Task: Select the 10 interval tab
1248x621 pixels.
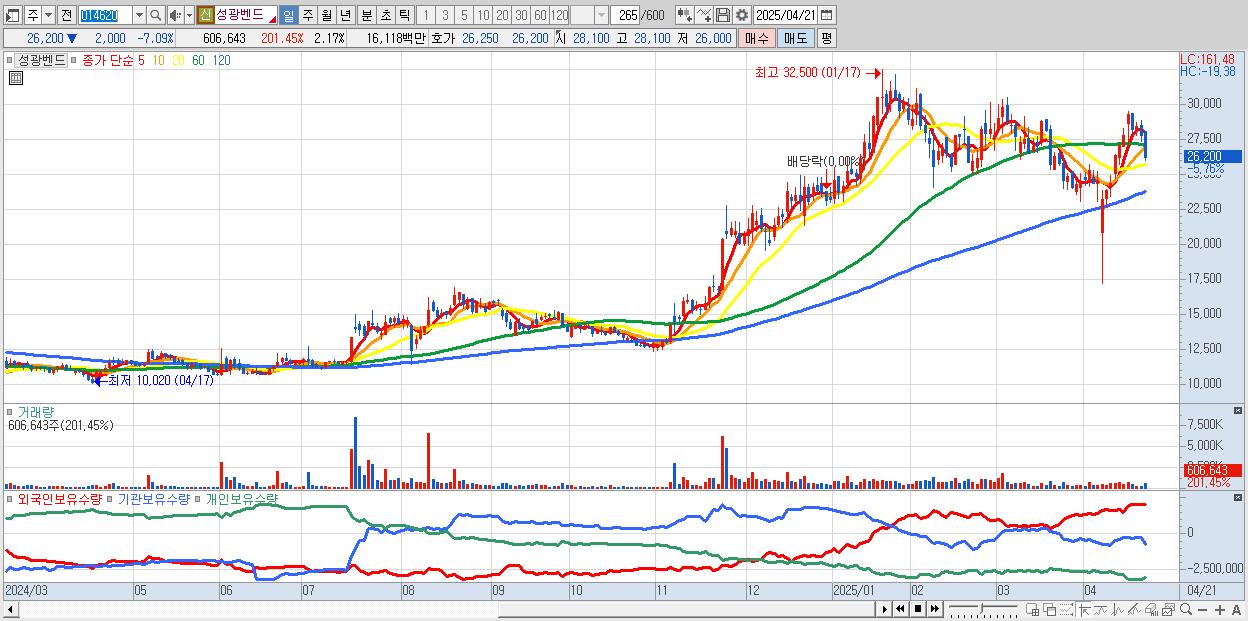Action: pos(483,15)
